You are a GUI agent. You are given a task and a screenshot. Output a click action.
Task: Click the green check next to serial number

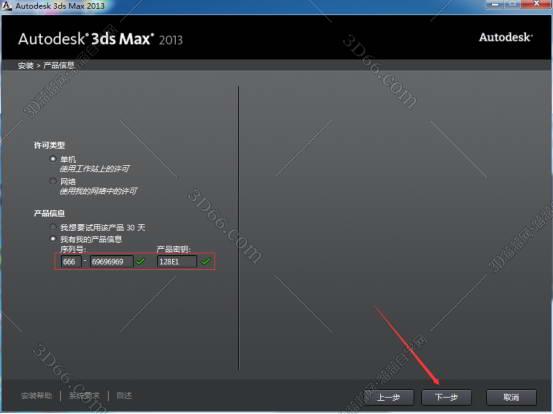coord(141,261)
